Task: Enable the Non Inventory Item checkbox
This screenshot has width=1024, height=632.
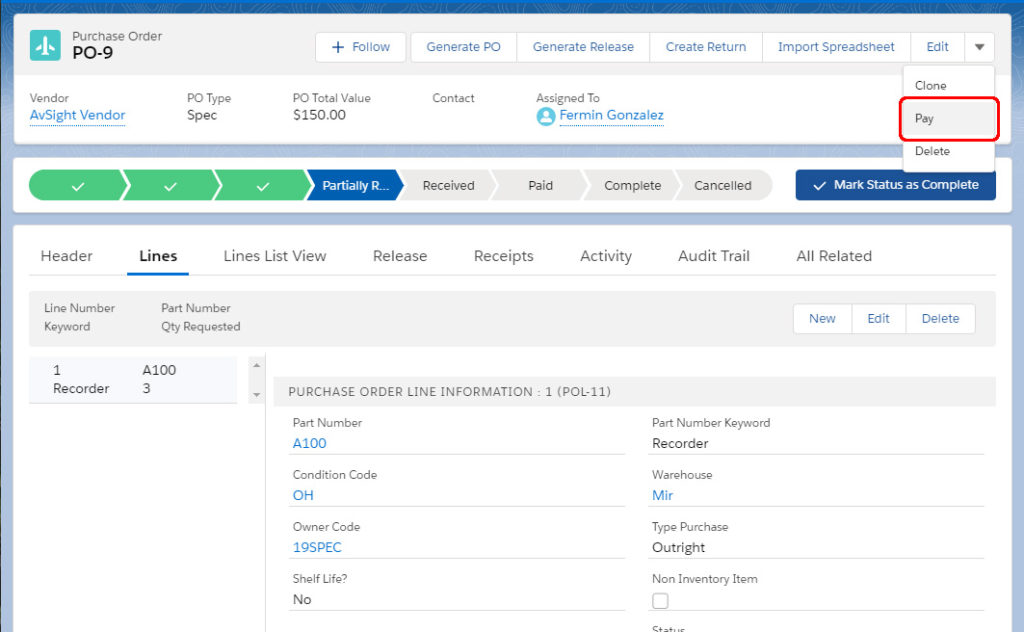Action: 660,600
